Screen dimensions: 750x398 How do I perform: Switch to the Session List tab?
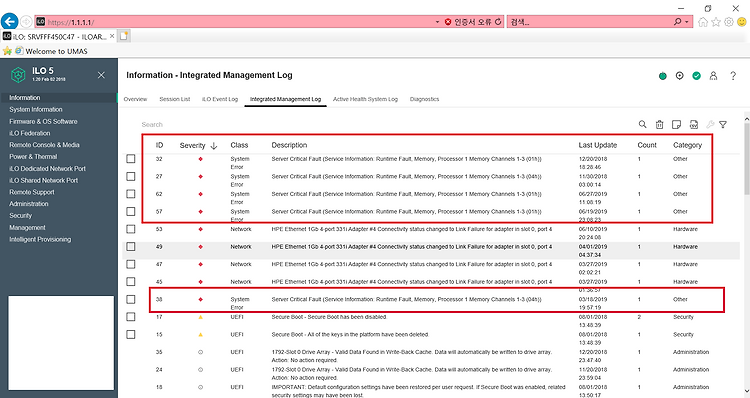click(x=175, y=99)
